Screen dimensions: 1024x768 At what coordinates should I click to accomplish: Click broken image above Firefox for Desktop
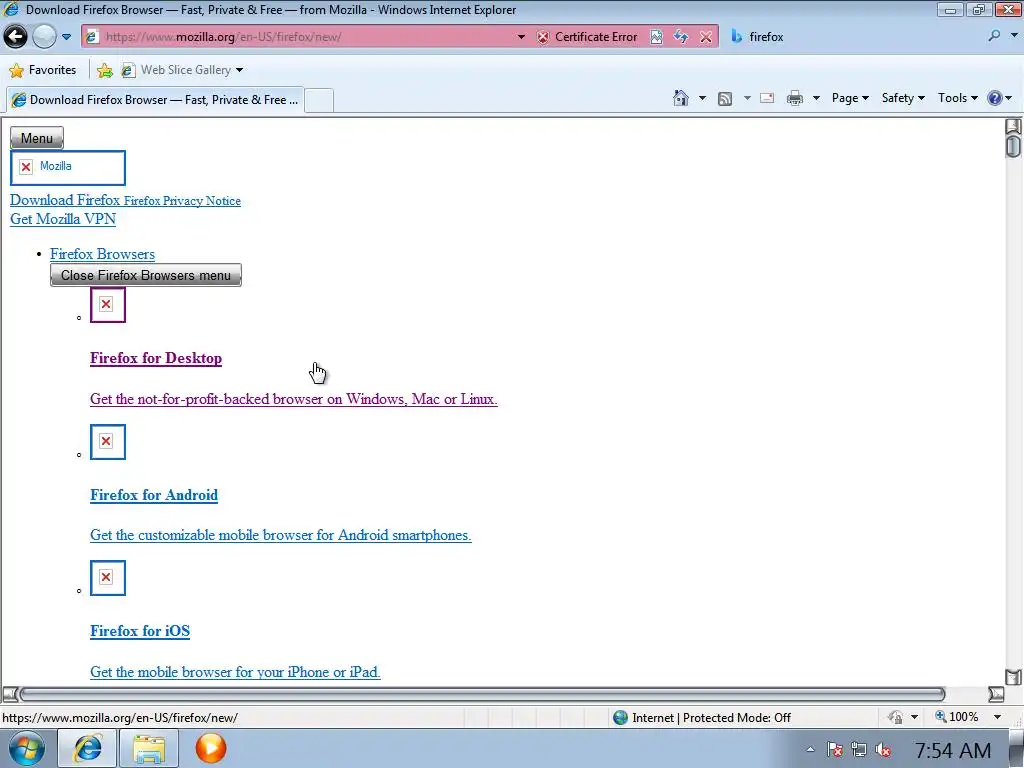click(108, 304)
